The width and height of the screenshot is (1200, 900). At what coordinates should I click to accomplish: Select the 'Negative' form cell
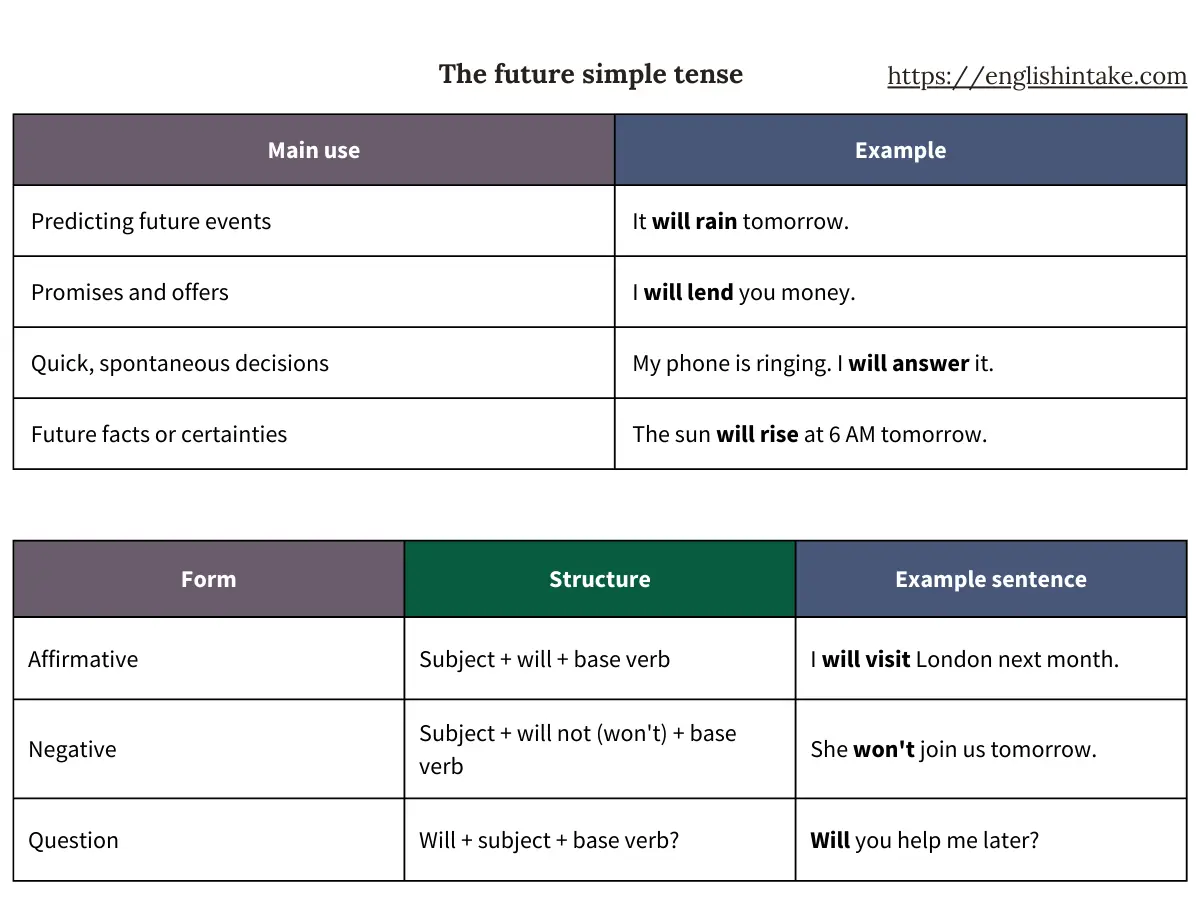point(72,749)
